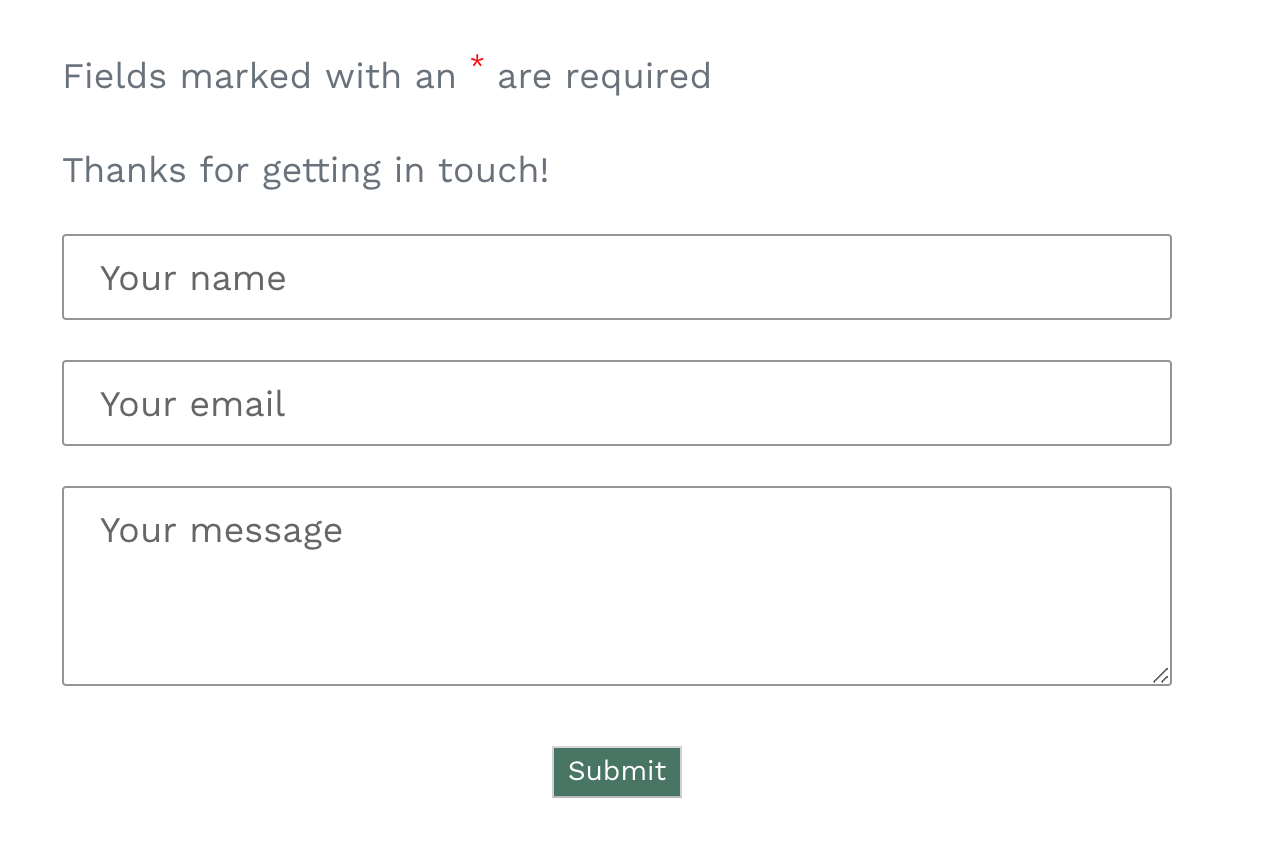Image resolution: width=1276 pixels, height=868 pixels.
Task: Send the contact form via Submit
Action: tap(617, 772)
